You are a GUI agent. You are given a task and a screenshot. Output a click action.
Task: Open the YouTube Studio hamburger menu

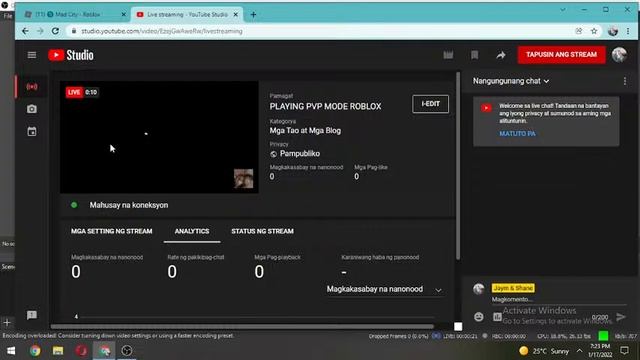pyautogui.click(x=32, y=55)
